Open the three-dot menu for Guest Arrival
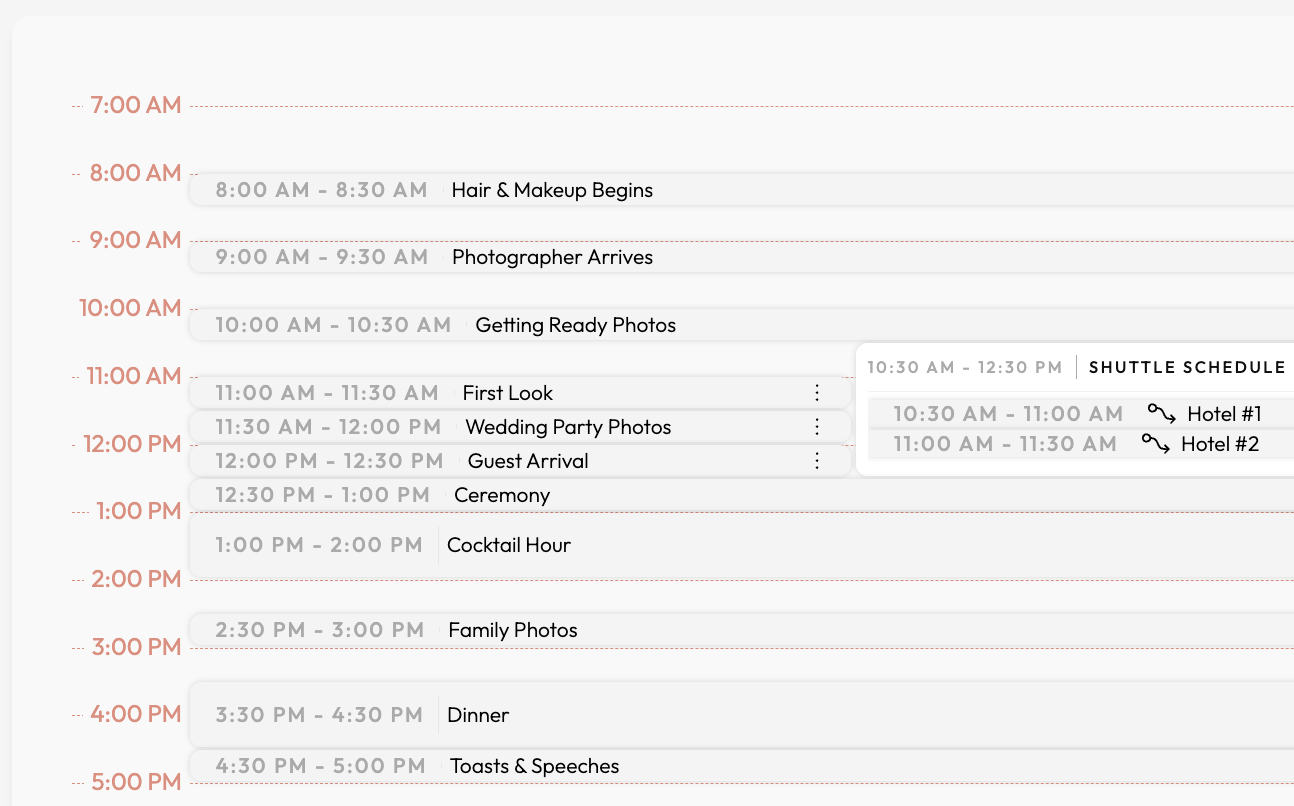Viewport: 1294px width, 806px height. [817, 461]
